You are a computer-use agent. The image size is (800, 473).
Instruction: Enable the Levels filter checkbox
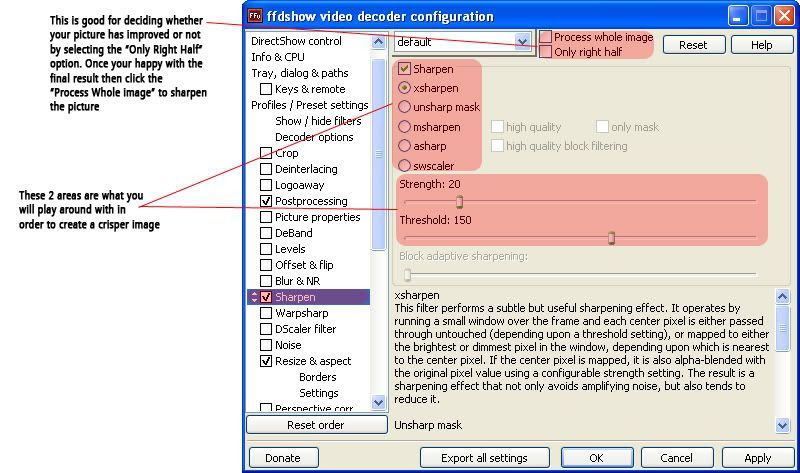click(x=266, y=248)
